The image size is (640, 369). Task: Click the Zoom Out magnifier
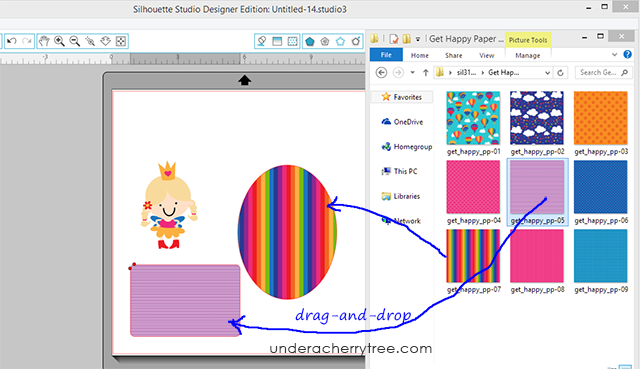click(75, 41)
